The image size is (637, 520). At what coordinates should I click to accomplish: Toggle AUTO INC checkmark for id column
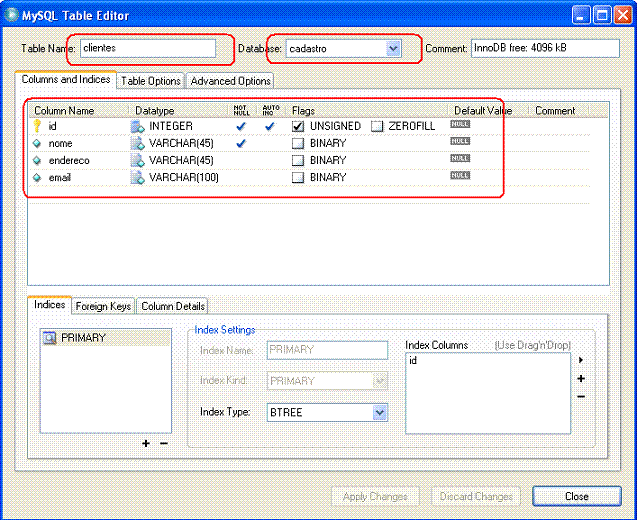[x=269, y=126]
